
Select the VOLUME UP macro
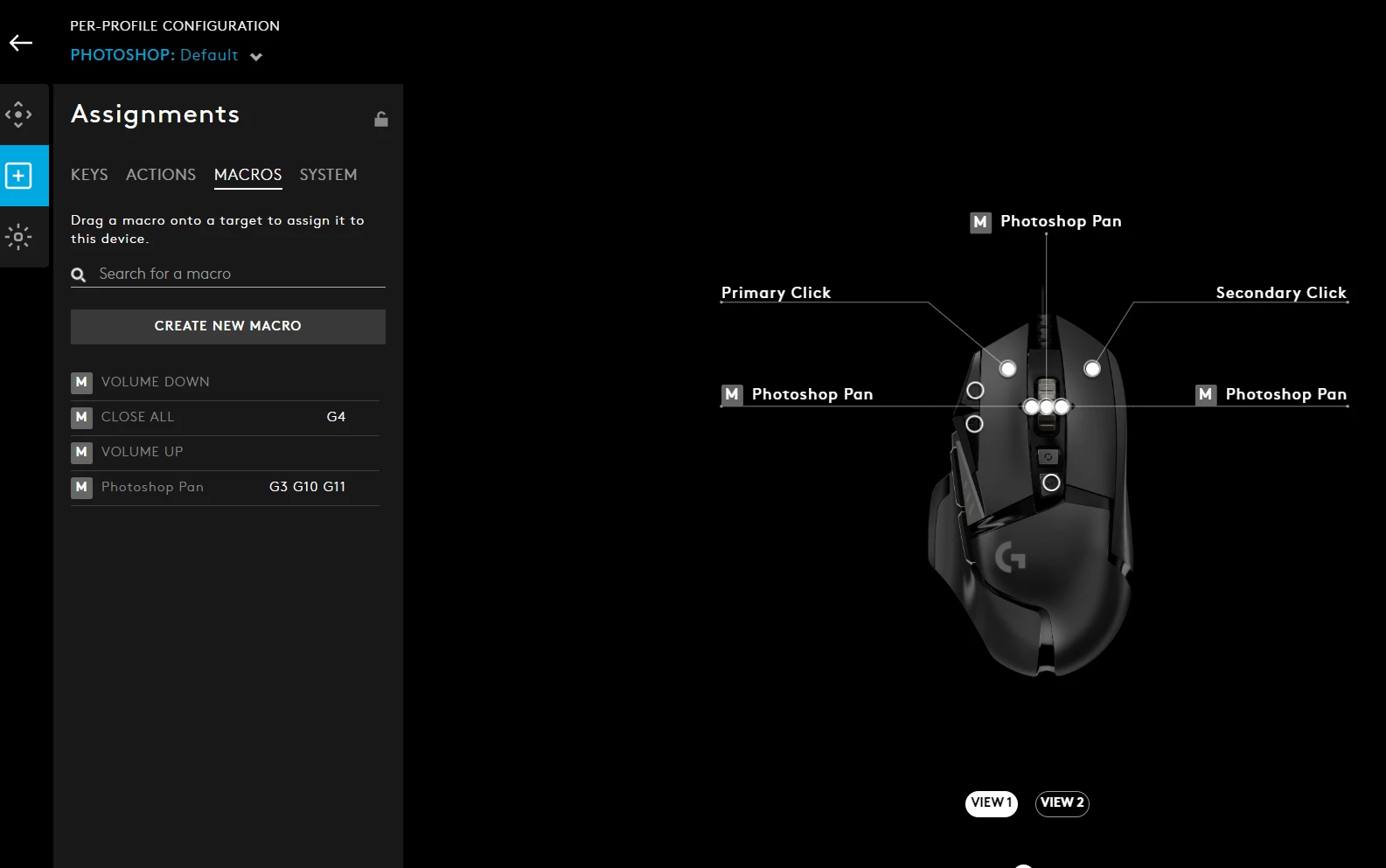coord(225,452)
